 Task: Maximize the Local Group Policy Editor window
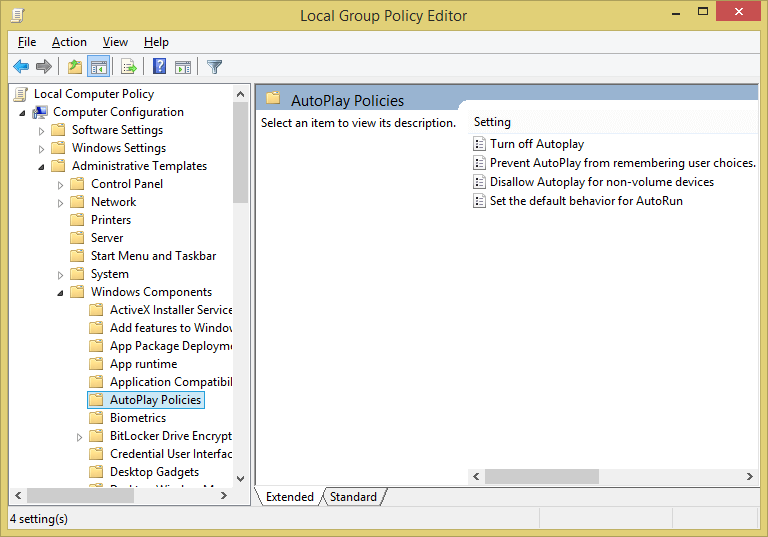[703, 12]
